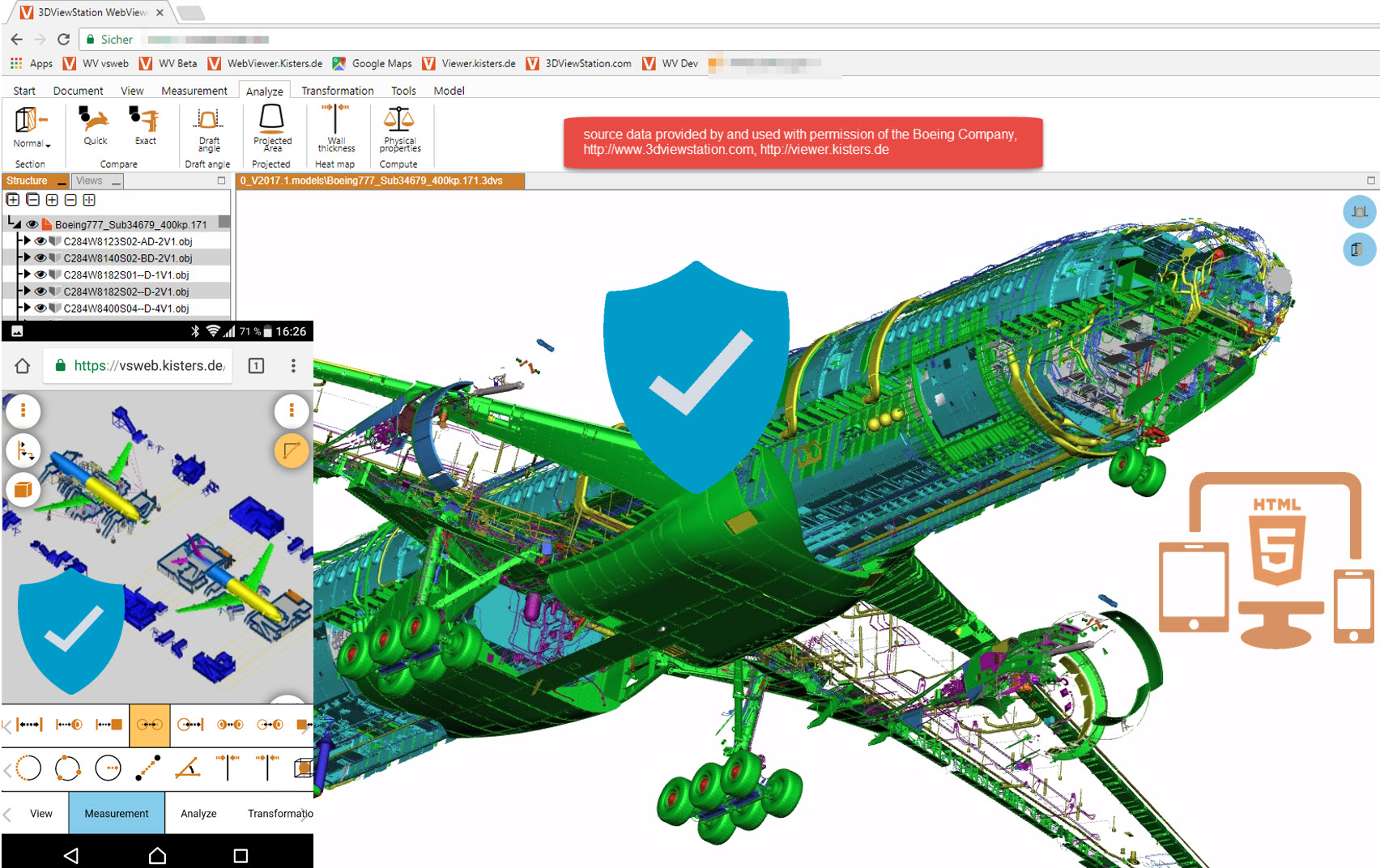This screenshot has width=1380, height=868.
Task: Expand the C284W8140S02-BD-2V1.obj tree node
Action: (27, 257)
